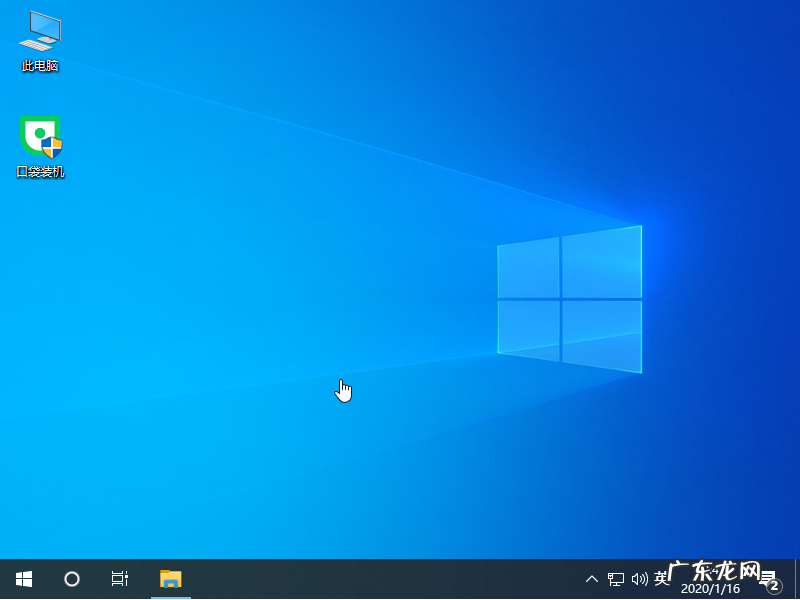Open Task View on the taskbar
The width and height of the screenshot is (800, 600).
119,579
